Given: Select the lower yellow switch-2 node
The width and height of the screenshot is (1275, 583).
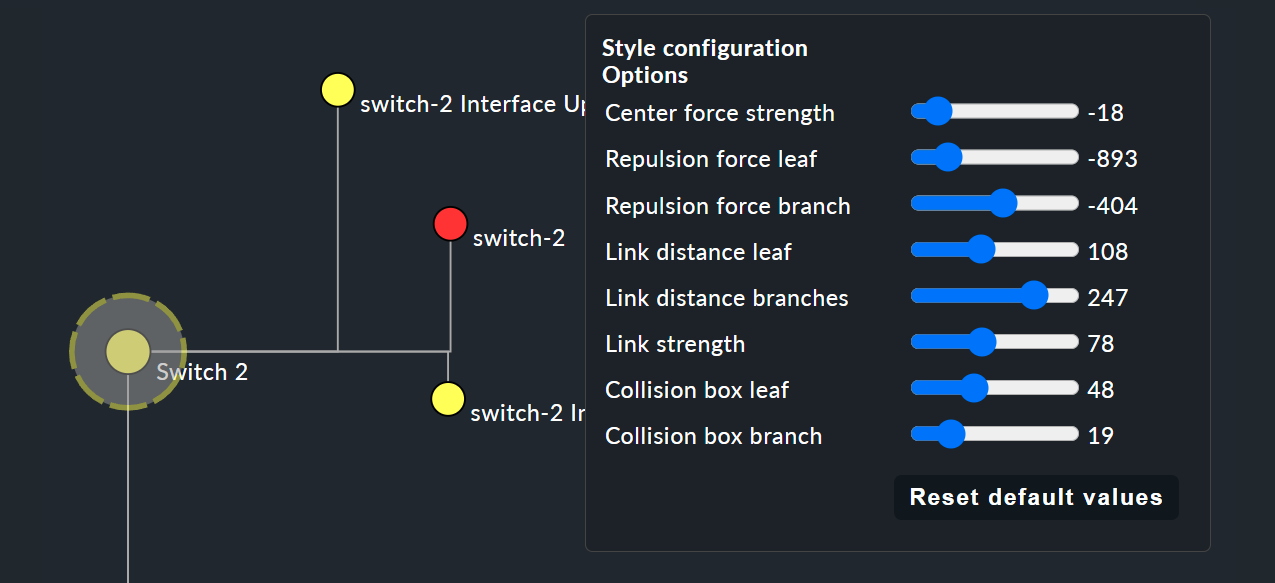Looking at the screenshot, I should tap(448, 399).
